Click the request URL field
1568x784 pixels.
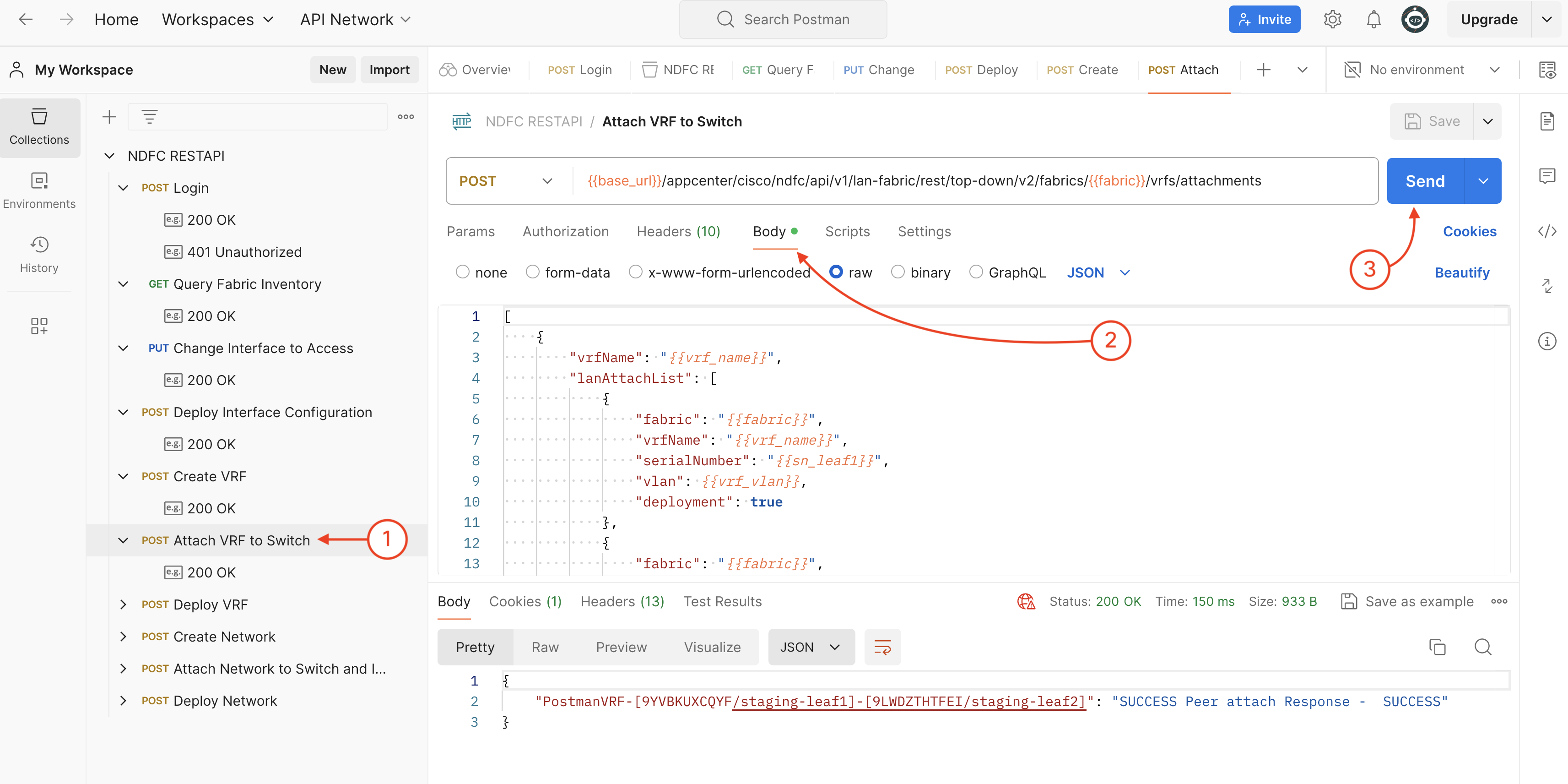975,181
